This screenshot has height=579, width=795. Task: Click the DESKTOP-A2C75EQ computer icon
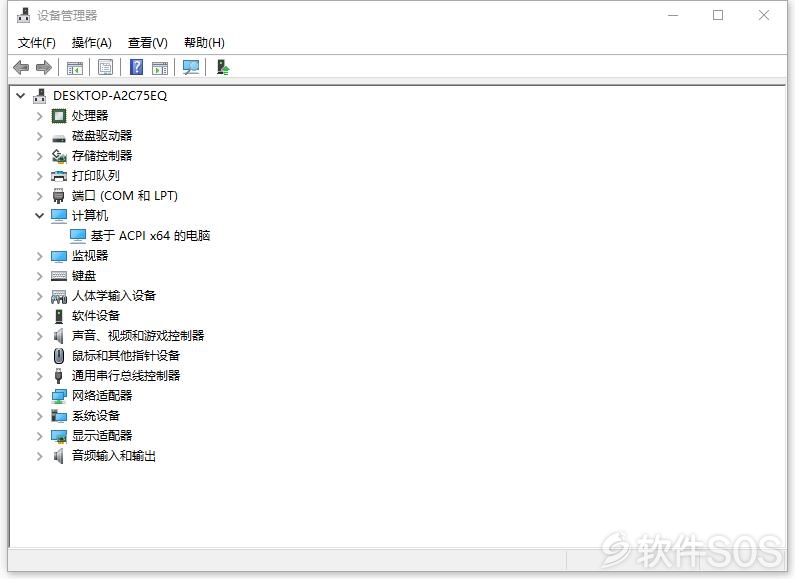click(39, 96)
